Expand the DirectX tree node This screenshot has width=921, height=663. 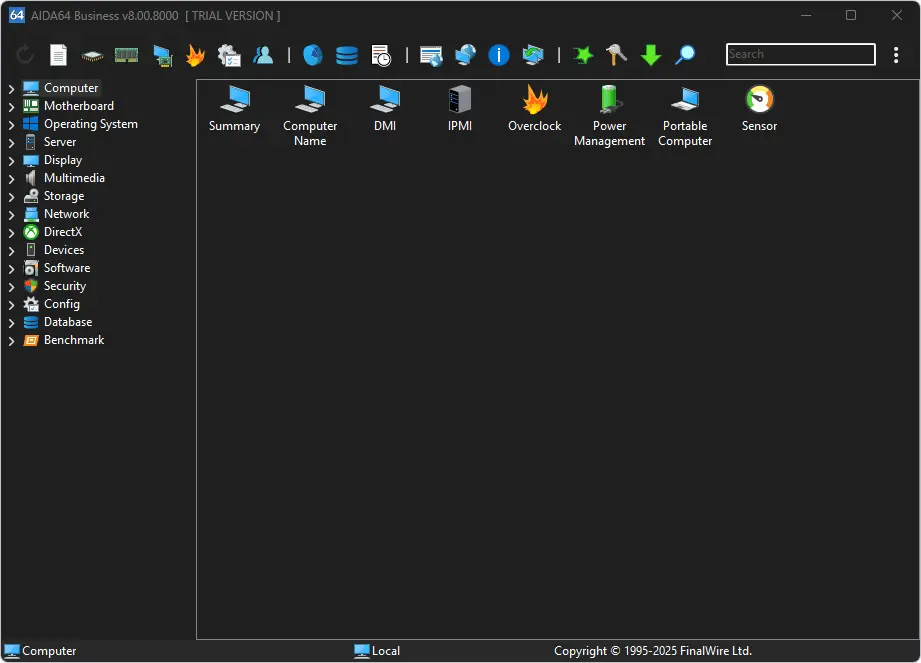click(x=11, y=233)
